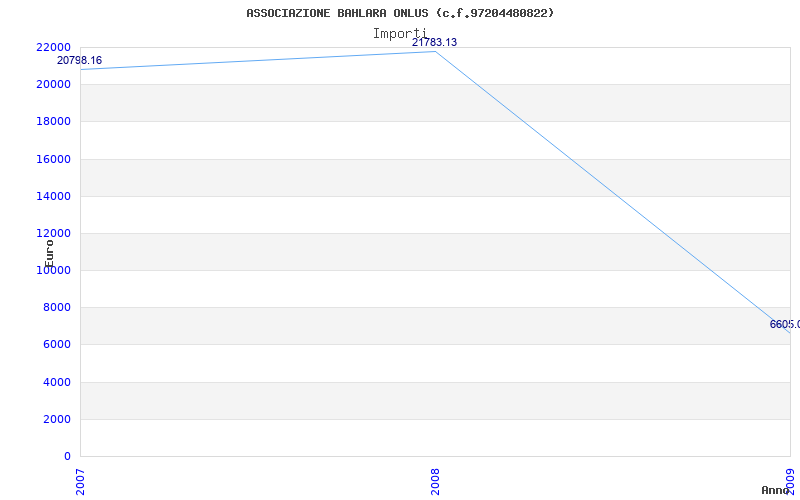800x500 pixels.
Task: Click the 12000 y-axis tick label
Action: pos(53,233)
